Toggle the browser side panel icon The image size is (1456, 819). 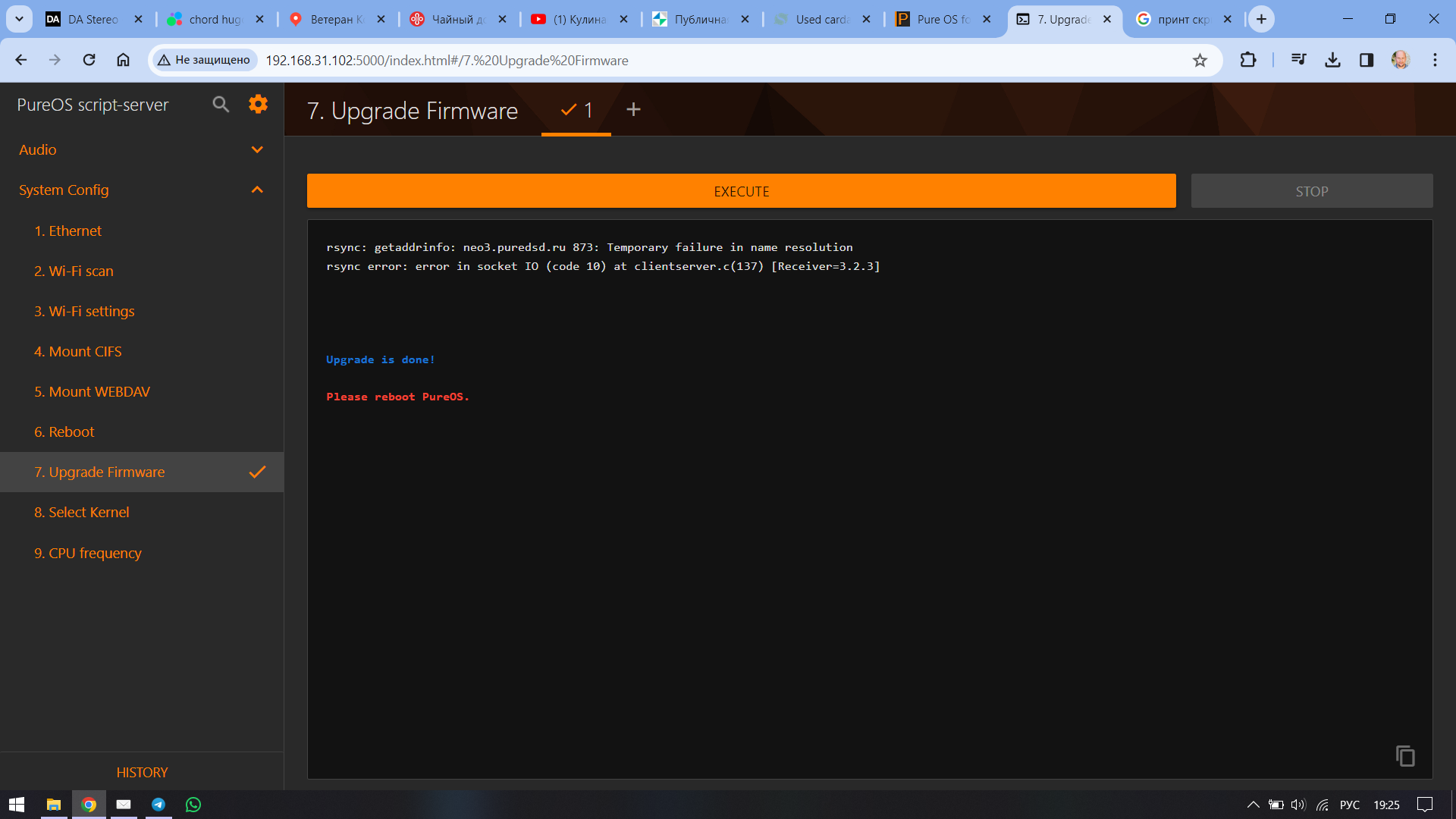point(1366,60)
